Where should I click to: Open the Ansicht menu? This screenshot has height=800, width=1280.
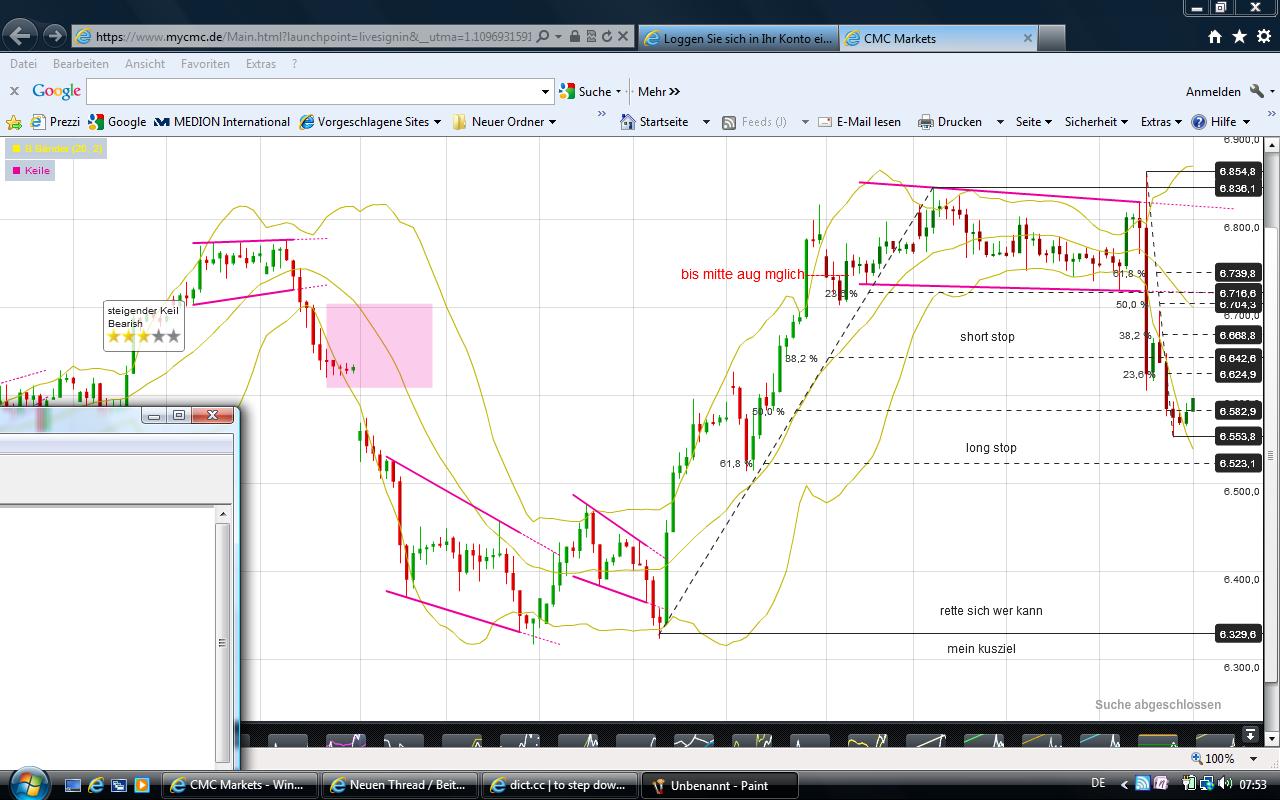click(145, 64)
